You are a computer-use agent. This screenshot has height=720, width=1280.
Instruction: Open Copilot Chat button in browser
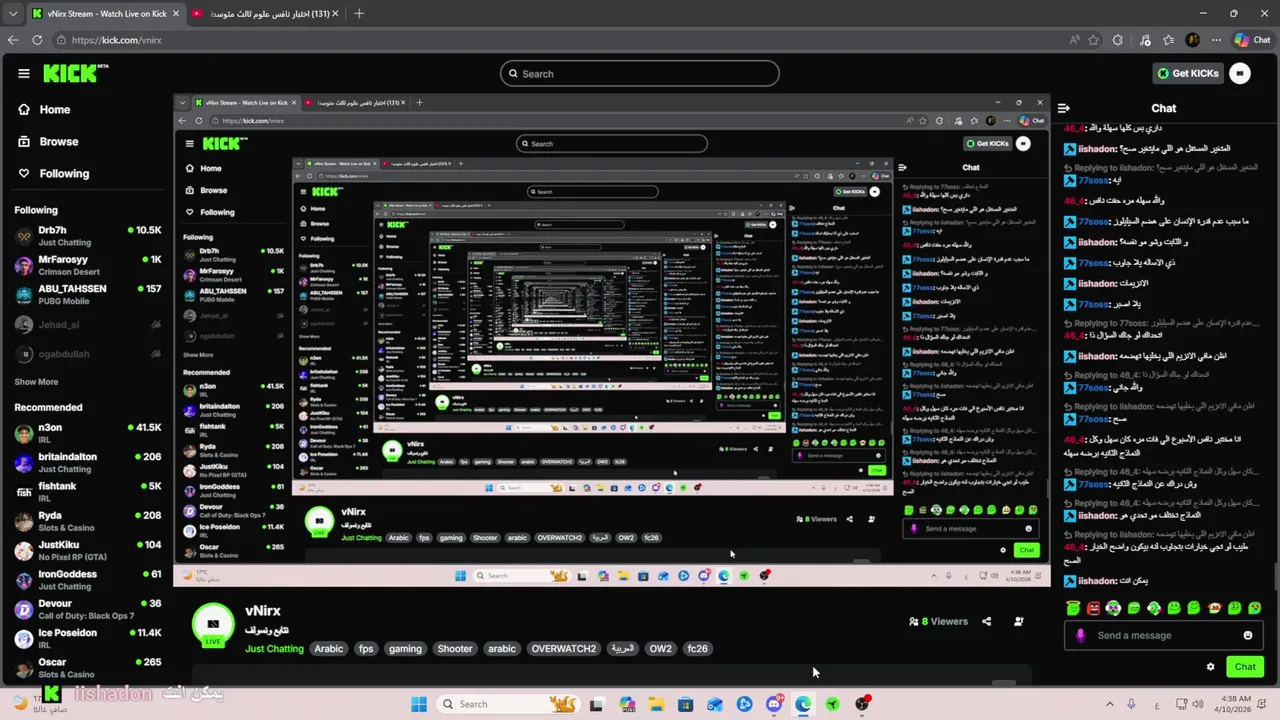1253,40
